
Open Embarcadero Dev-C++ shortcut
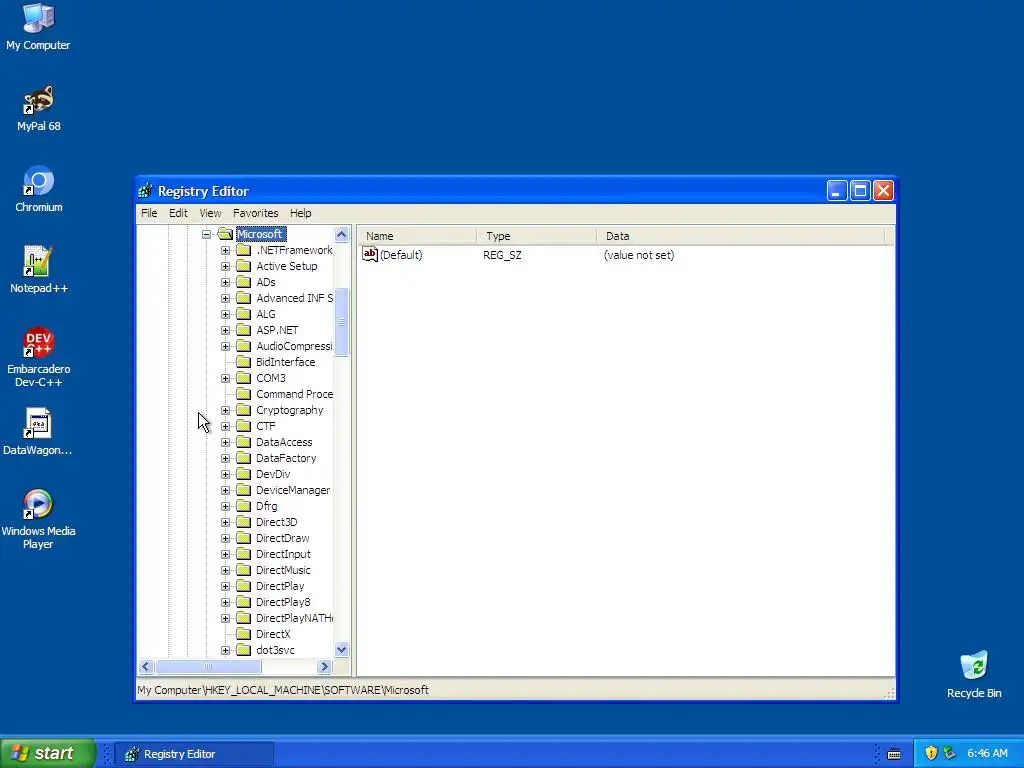[38, 357]
